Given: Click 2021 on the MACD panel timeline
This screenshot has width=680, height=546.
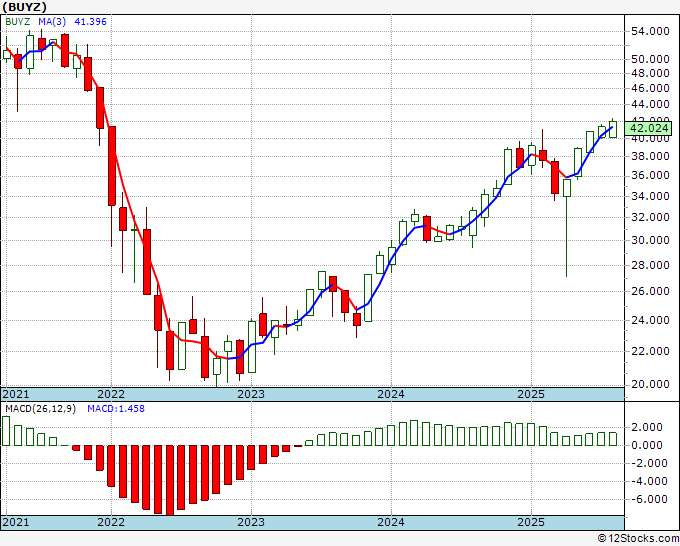Looking at the screenshot, I should click(x=16, y=522).
